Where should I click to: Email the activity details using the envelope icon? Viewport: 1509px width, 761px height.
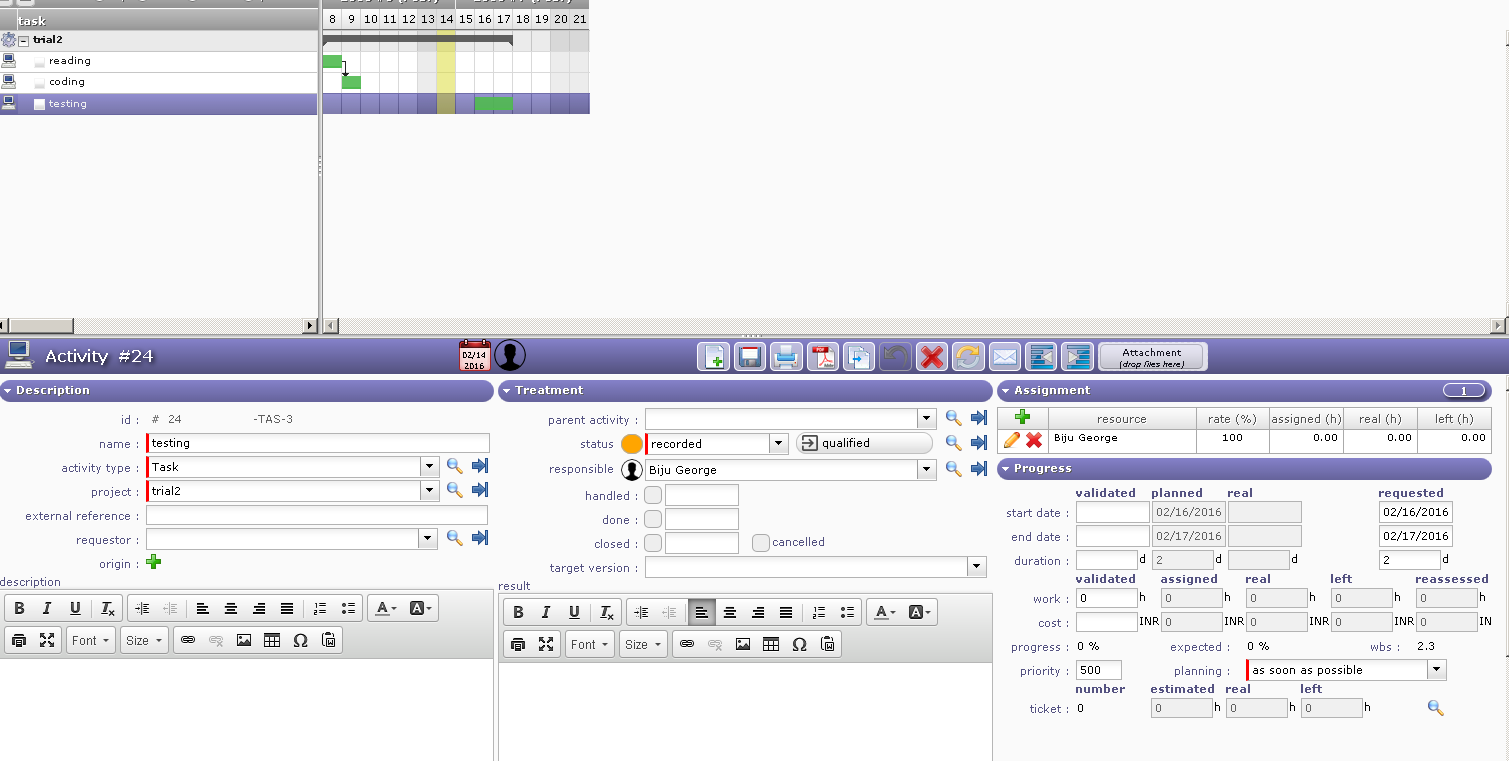point(1004,357)
